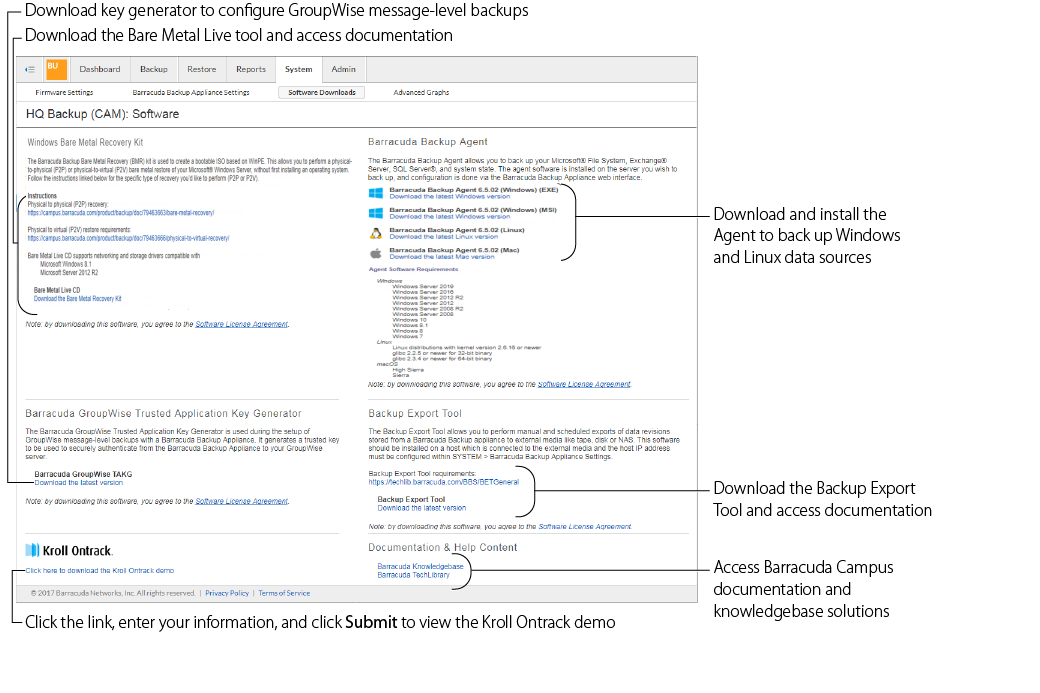The height and width of the screenshot is (693, 1040).
Task: Download latest GroupWise TAKG version
Action: [x=78, y=483]
